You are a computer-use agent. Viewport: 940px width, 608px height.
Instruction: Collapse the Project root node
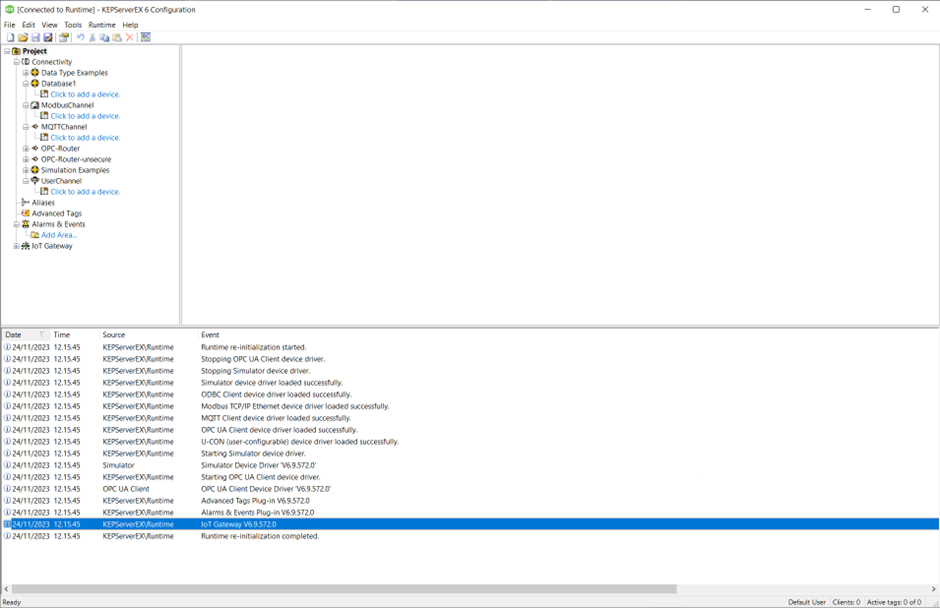7,51
